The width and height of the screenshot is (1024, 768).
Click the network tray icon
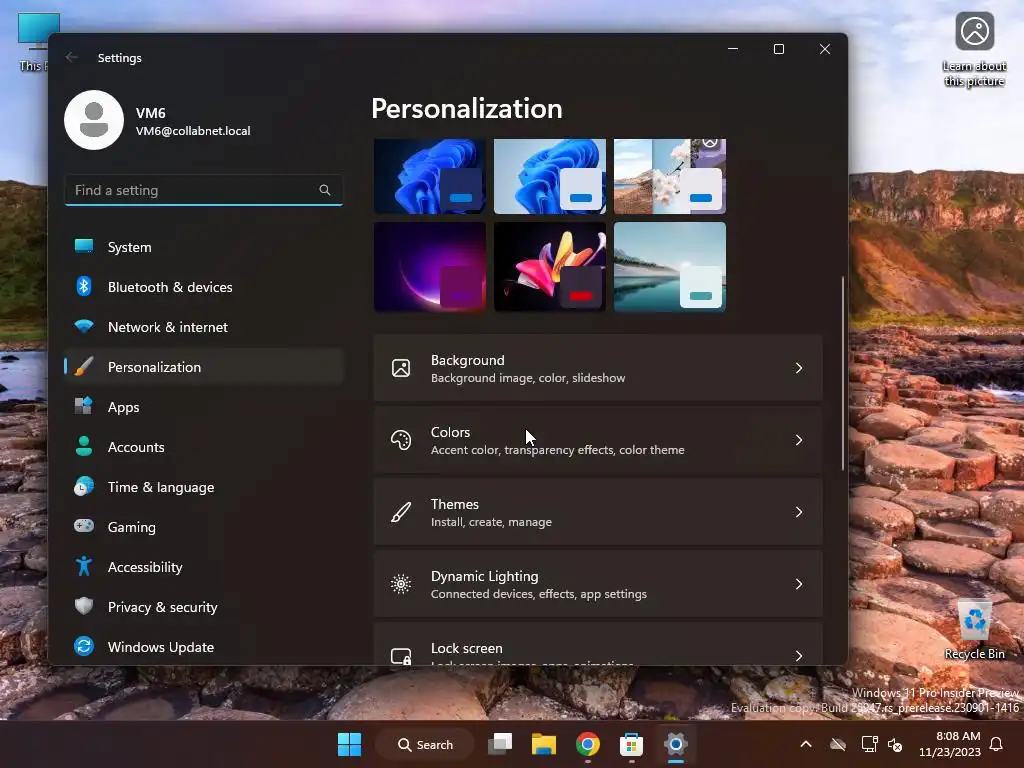coord(869,744)
